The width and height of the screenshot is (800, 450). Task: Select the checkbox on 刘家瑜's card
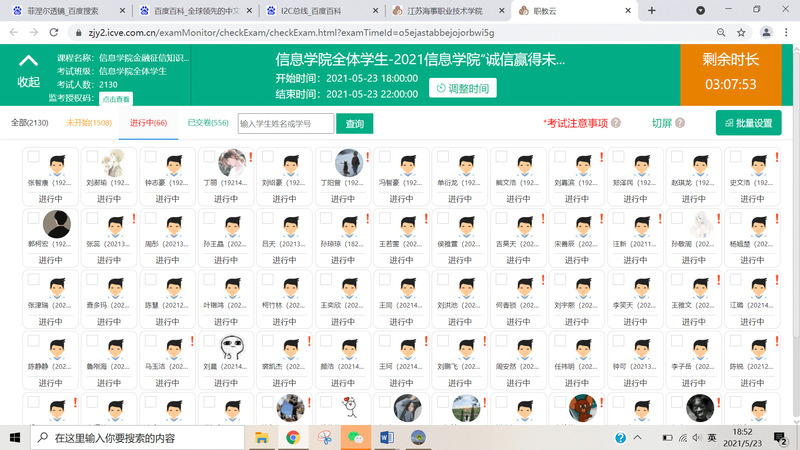pyautogui.click(x=92, y=157)
